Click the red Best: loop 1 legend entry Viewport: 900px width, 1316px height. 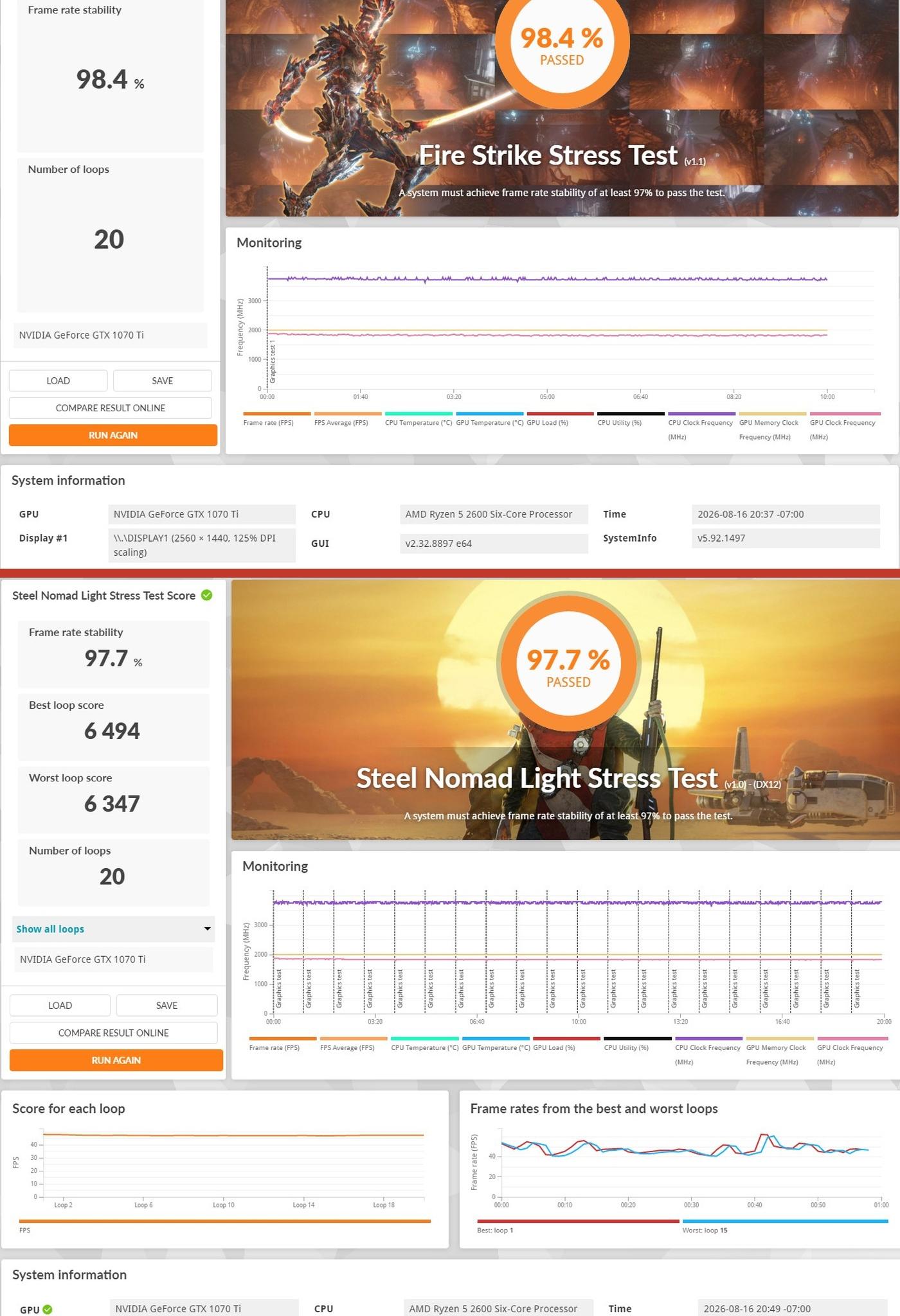tap(578, 1226)
